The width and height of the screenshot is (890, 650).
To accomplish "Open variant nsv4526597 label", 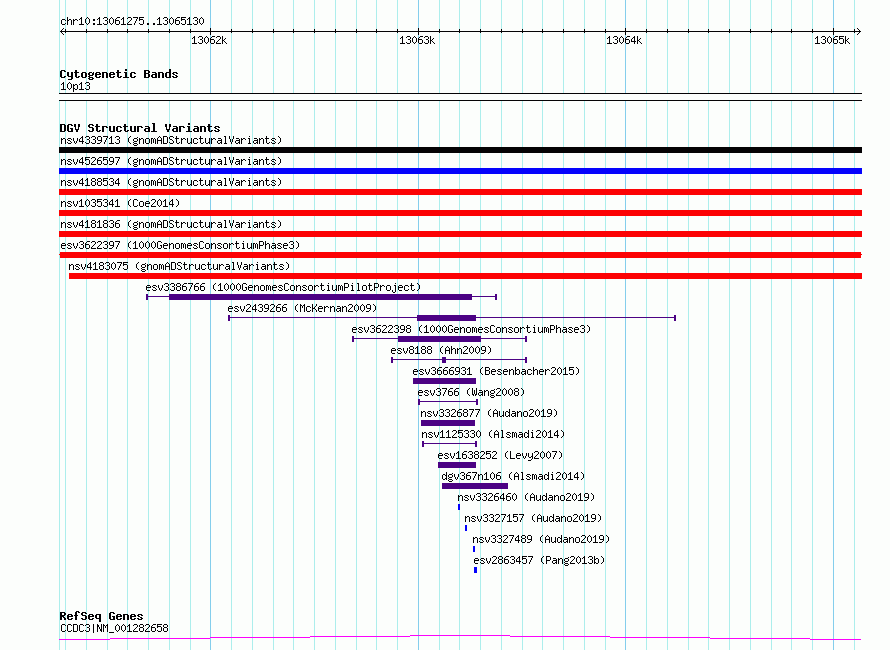I will pyautogui.click(x=171, y=161).
